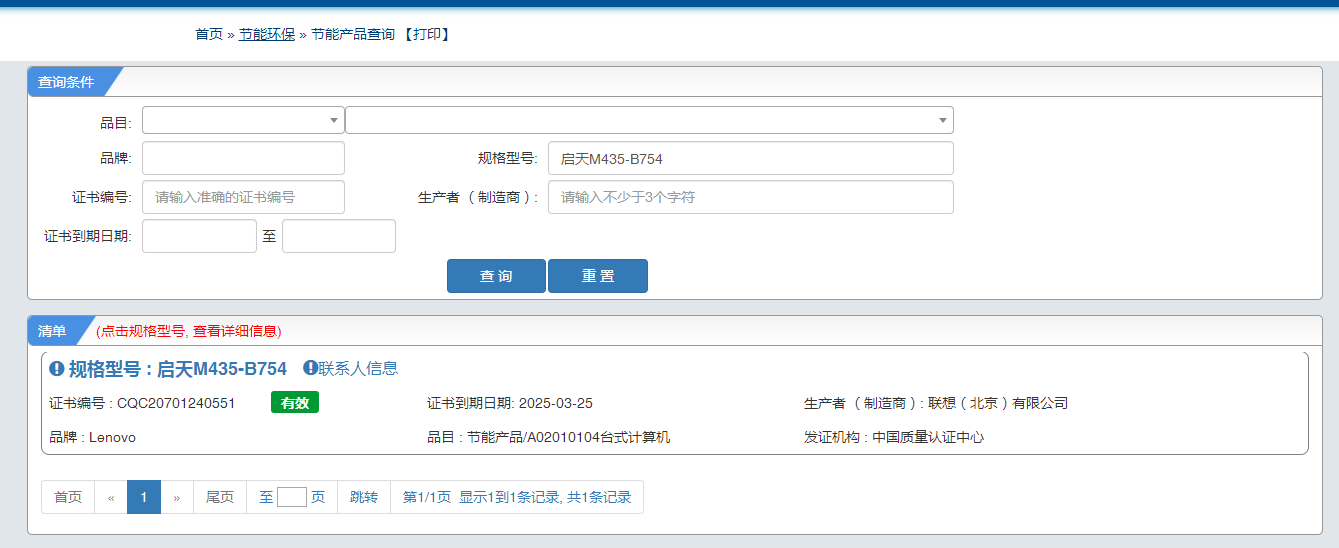Click the 生产者(制造商) input field
Viewport: 1339px width, 548px height.
tap(751, 197)
